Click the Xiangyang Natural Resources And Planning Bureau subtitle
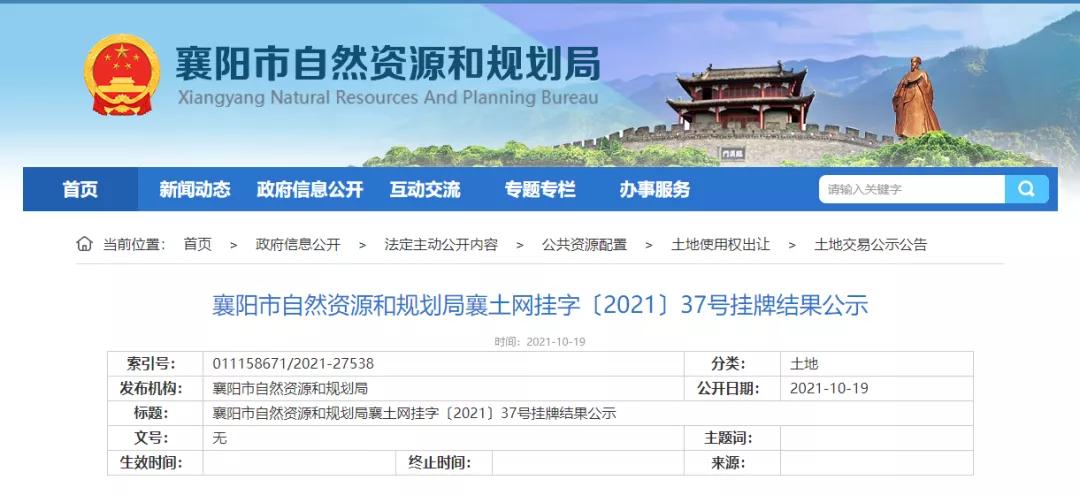Image resolution: width=1080 pixels, height=495 pixels. pos(388,97)
